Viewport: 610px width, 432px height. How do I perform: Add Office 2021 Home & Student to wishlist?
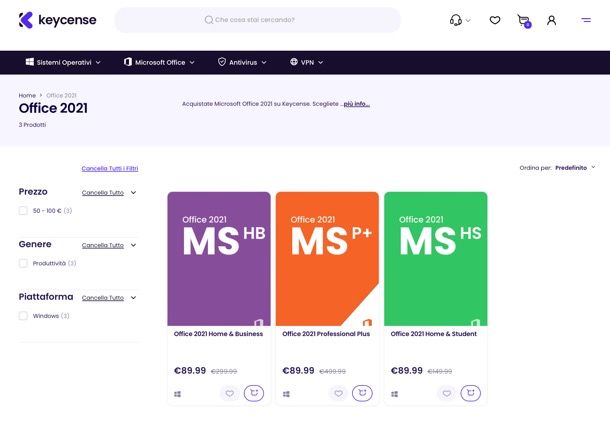point(447,393)
